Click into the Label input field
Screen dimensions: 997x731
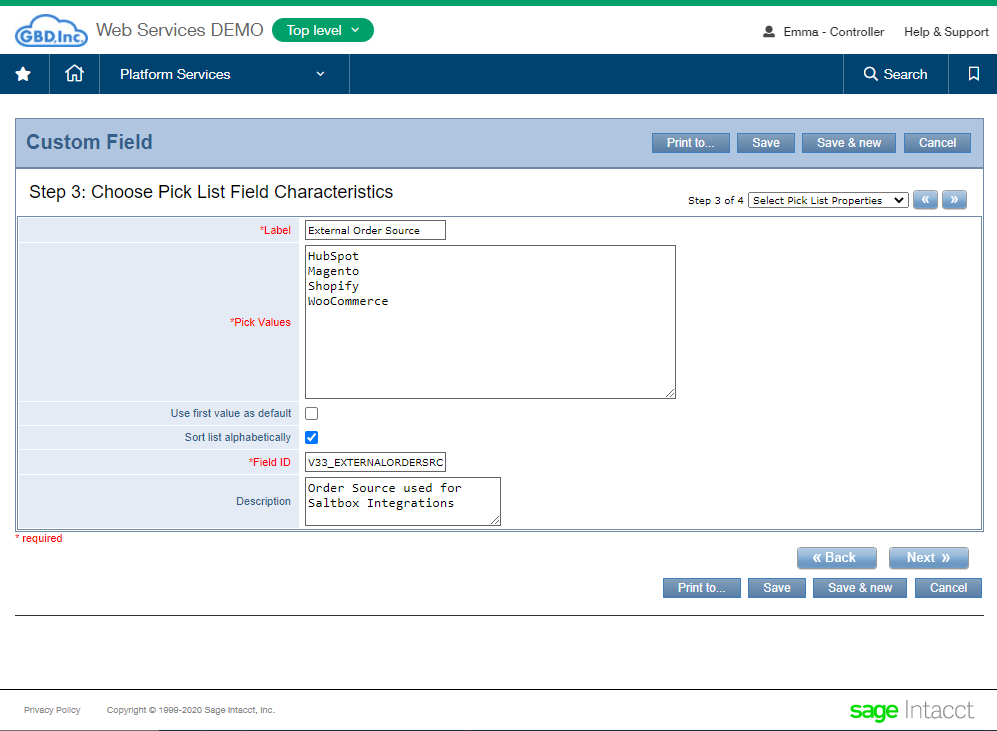click(x=375, y=230)
